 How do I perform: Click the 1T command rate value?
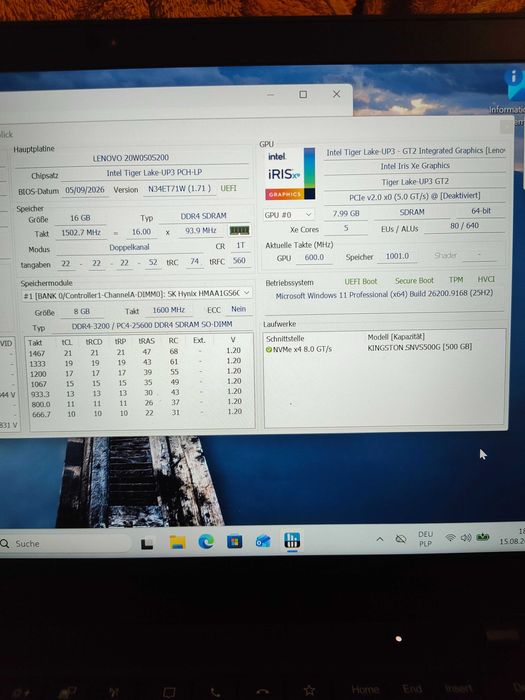point(241,245)
